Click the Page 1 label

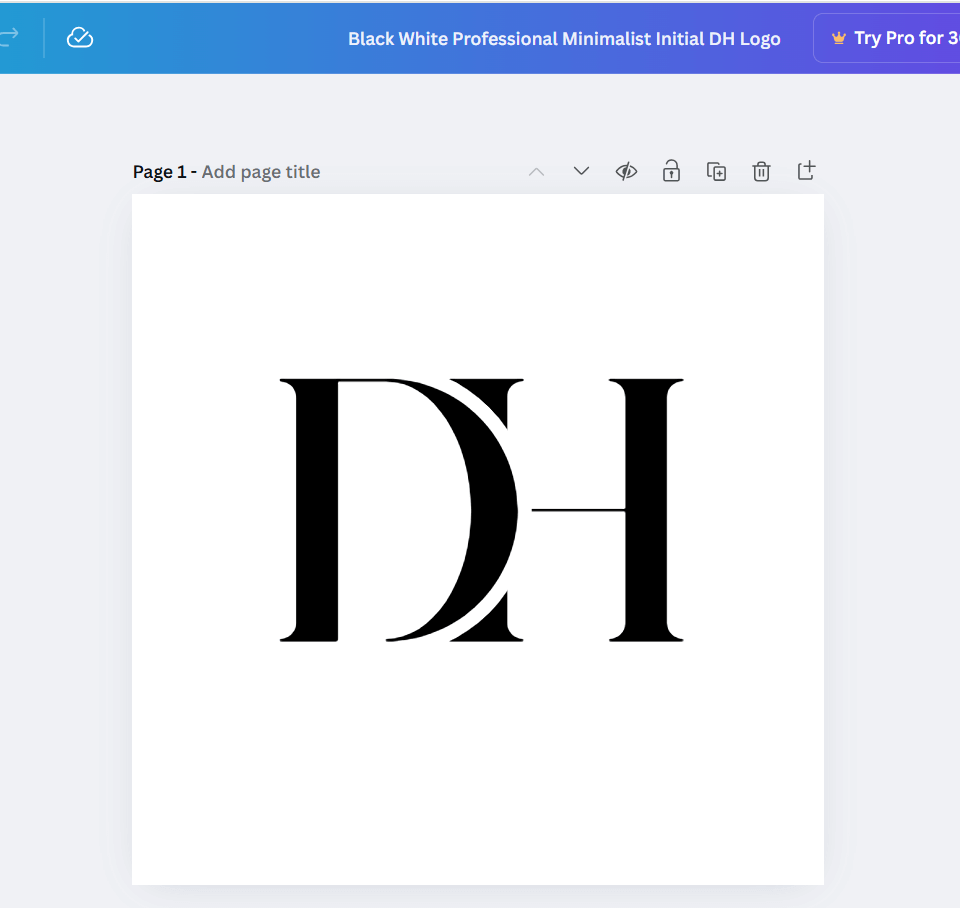pos(159,172)
